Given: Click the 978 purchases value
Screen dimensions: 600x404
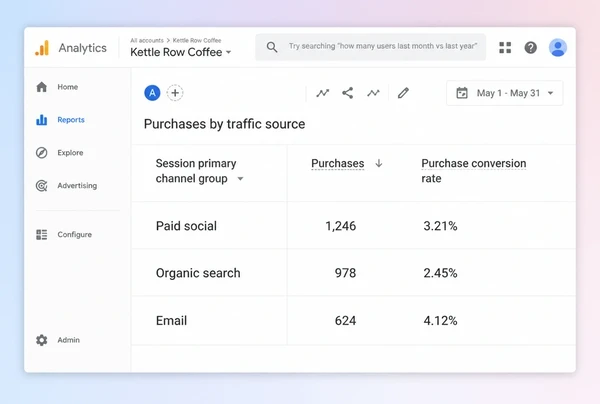Looking at the screenshot, I should coord(346,273).
